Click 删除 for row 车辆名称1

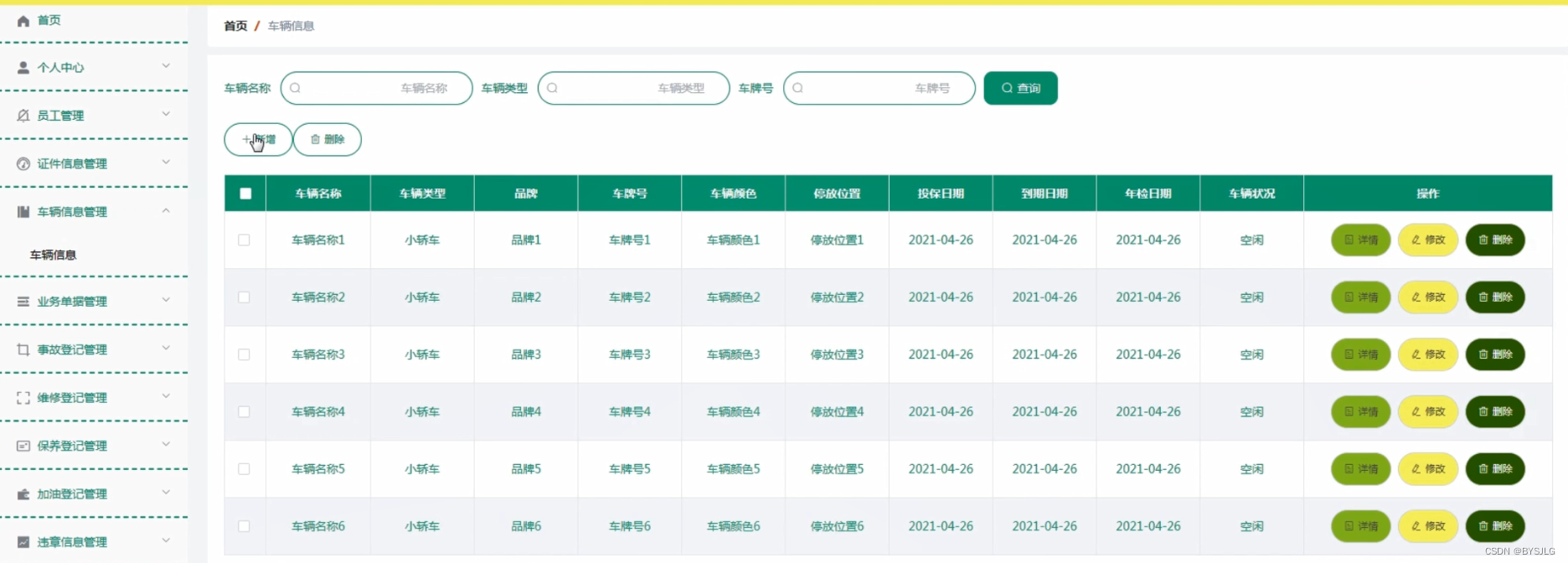point(1495,240)
